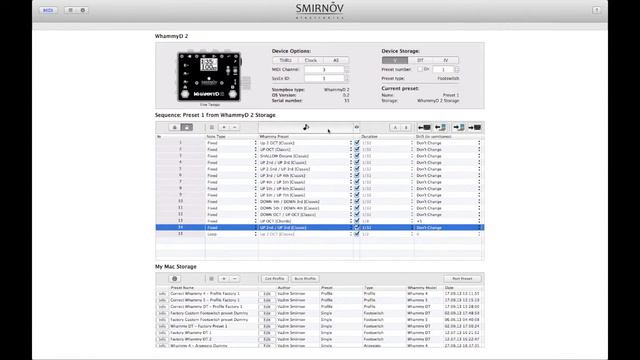Select the Clock tab in Device Options
Image resolution: width=640 pixels, height=360 pixels.
(x=311, y=60)
